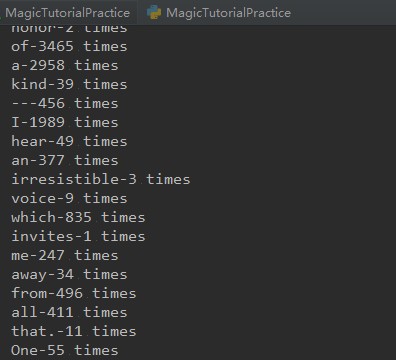Click the Python file icon in tab

click(154, 12)
